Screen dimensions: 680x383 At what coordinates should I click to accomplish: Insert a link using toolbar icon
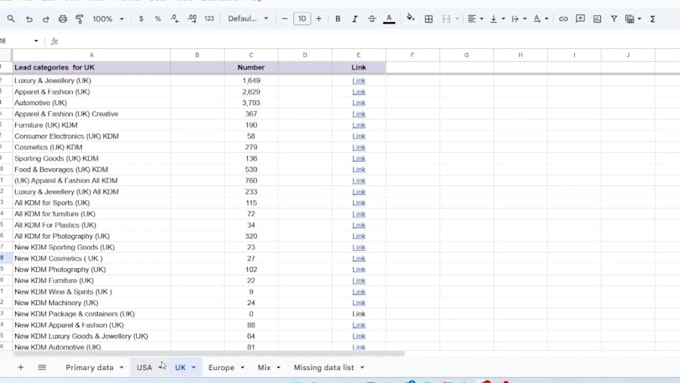[563, 19]
